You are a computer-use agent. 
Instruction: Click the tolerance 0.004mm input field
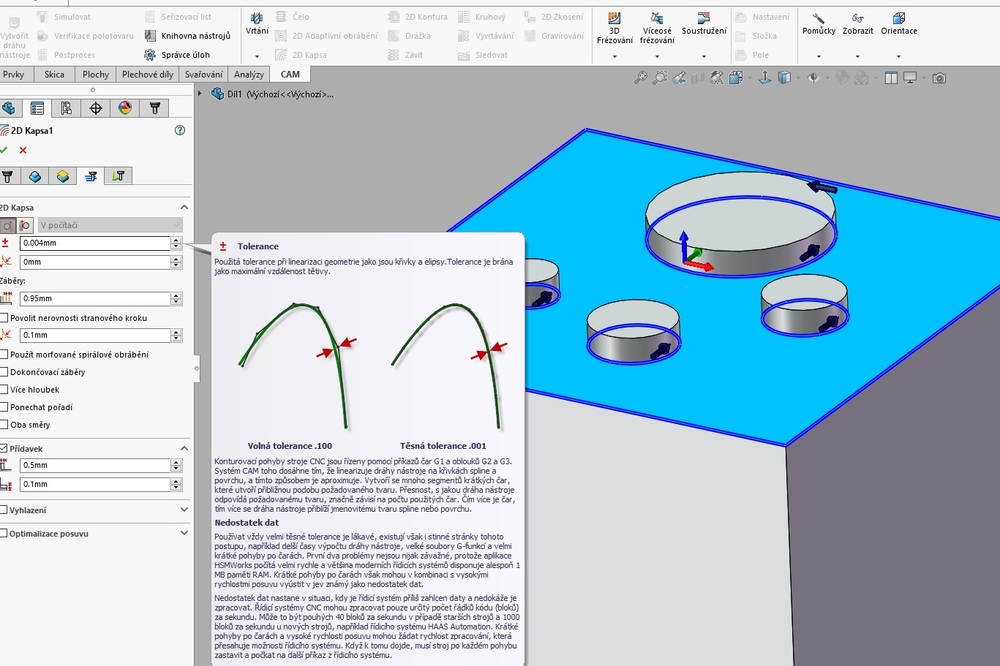pyautogui.click(x=95, y=243)
